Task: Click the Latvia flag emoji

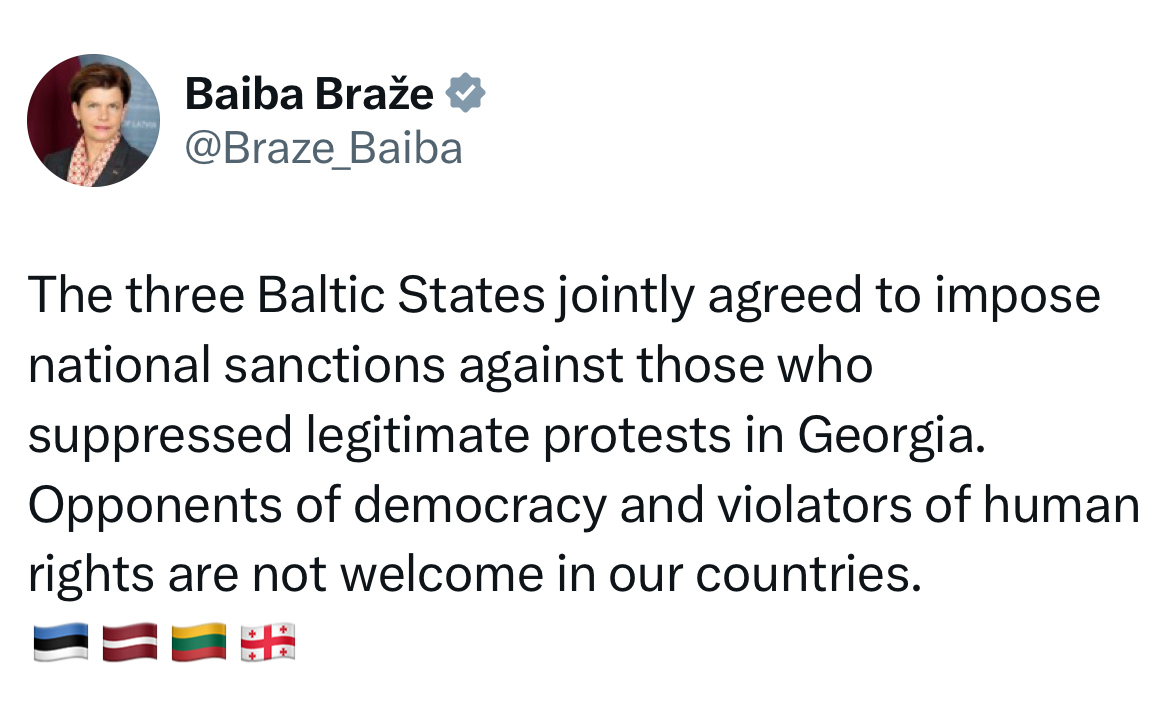Action: pyautogui.click(x=130, y=641)
